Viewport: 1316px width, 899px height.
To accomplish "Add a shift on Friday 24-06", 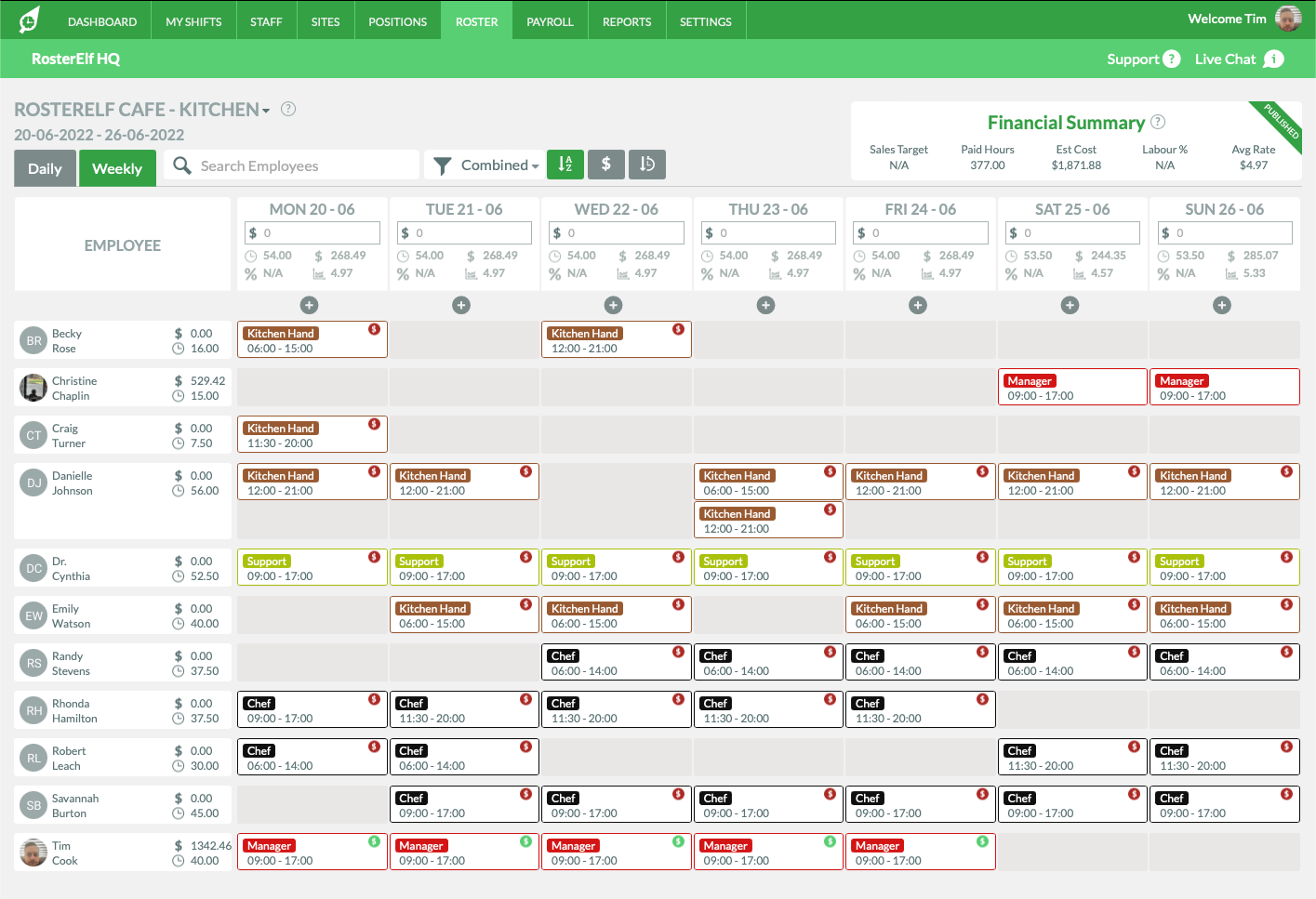I will tap(918, 305).
